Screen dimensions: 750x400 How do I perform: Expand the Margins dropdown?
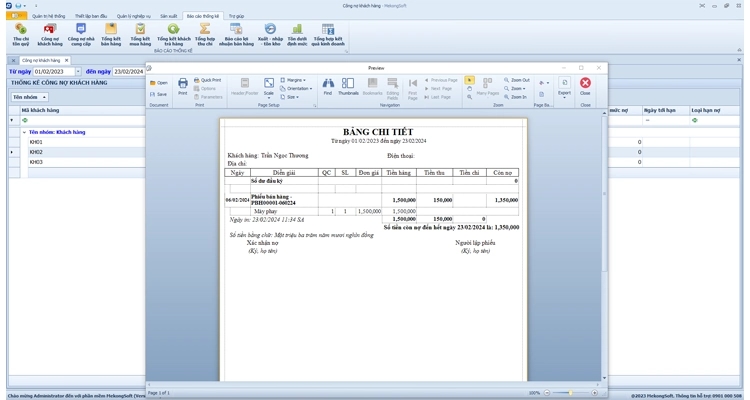coord(295,79)
